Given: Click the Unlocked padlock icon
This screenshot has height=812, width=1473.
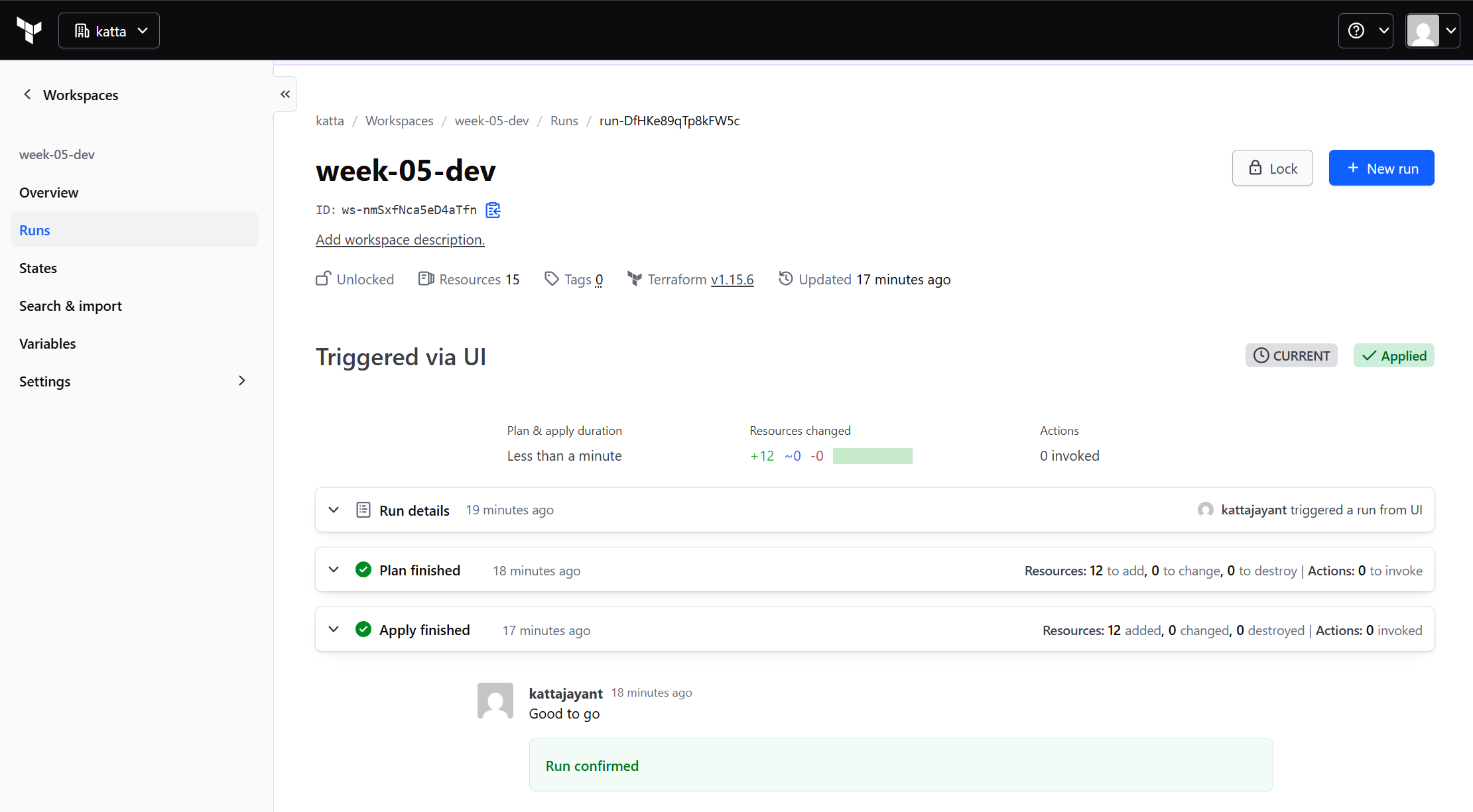Looking at the screenshot, I should pos(323,279).
